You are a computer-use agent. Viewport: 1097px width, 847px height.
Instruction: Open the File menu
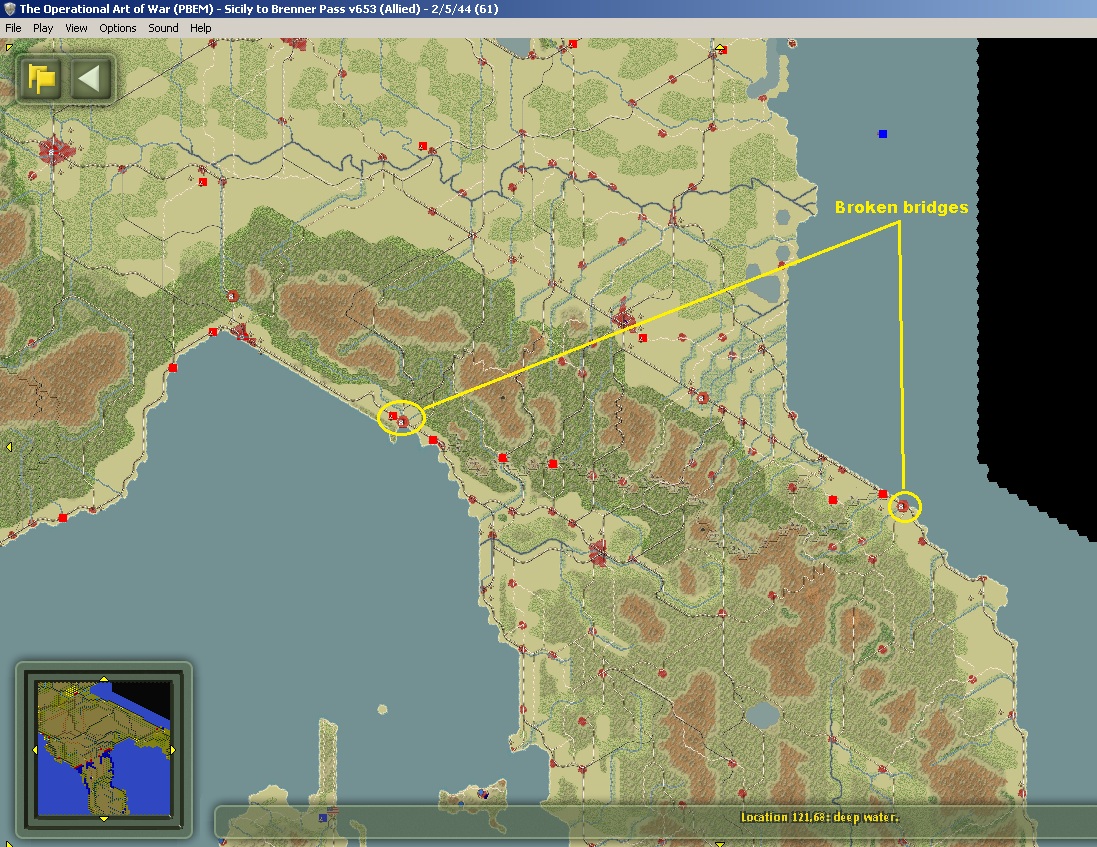coord(13,28)
